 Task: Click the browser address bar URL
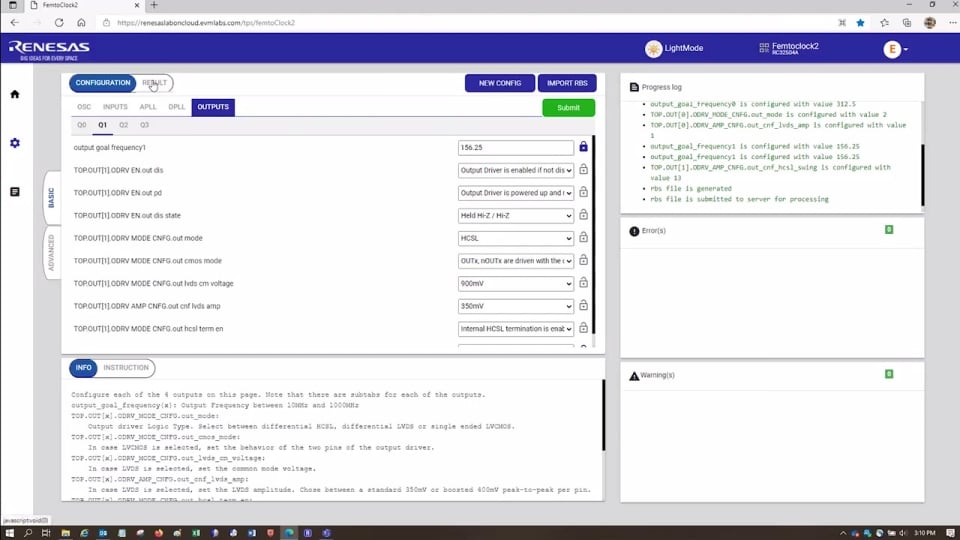206,23
